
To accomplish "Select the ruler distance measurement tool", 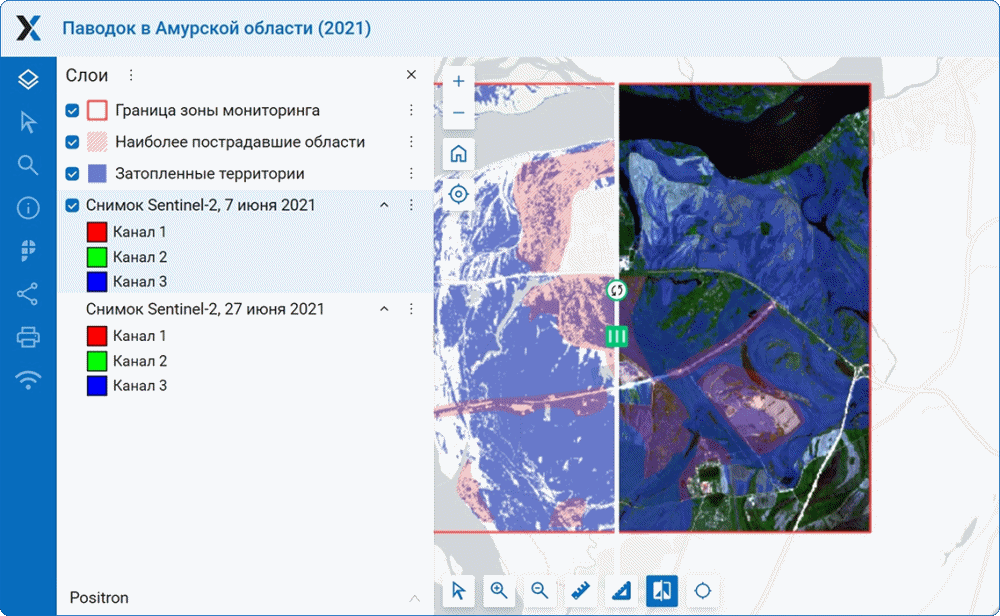I will point(581,590).
